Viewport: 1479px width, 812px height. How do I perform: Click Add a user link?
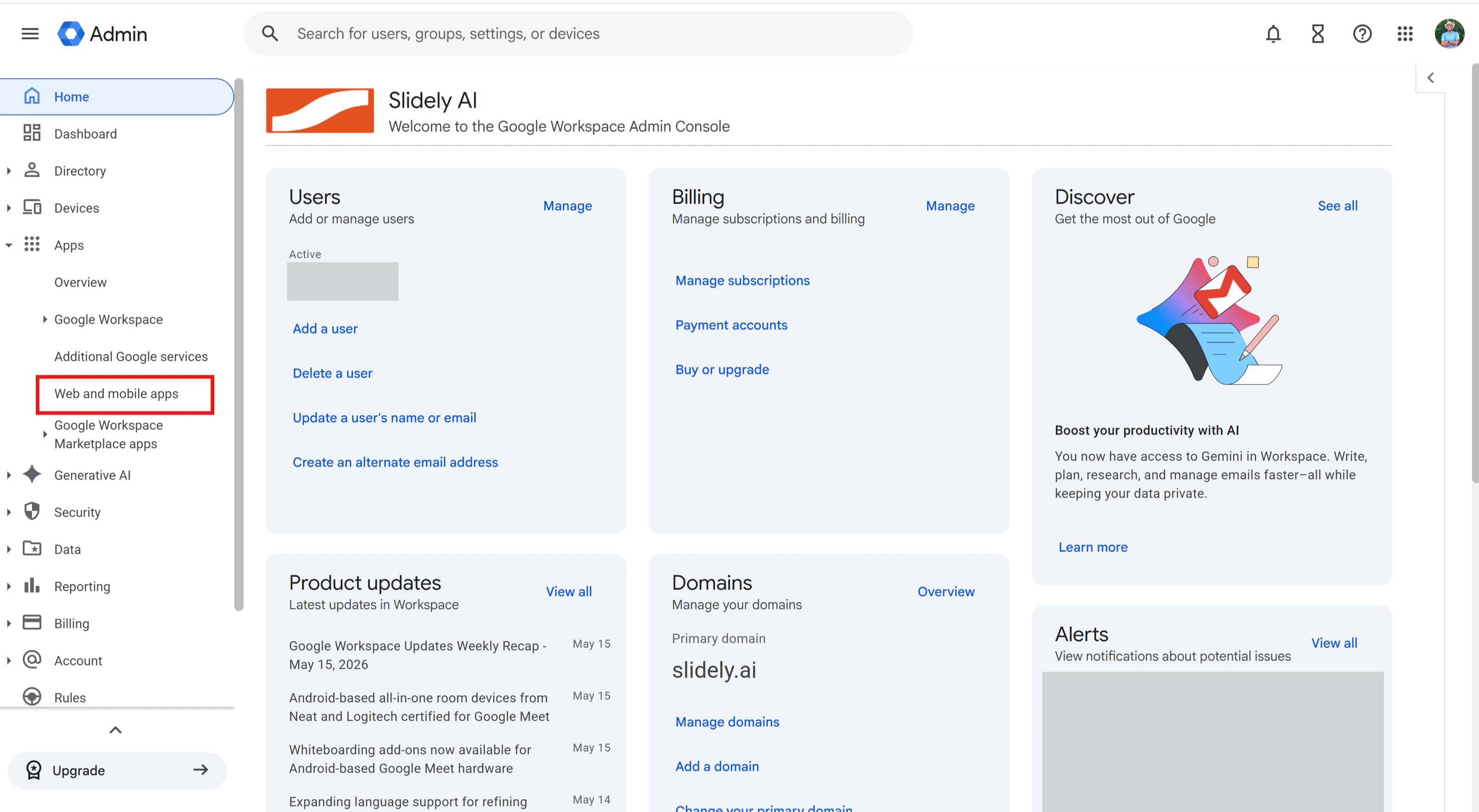(325, 328)
